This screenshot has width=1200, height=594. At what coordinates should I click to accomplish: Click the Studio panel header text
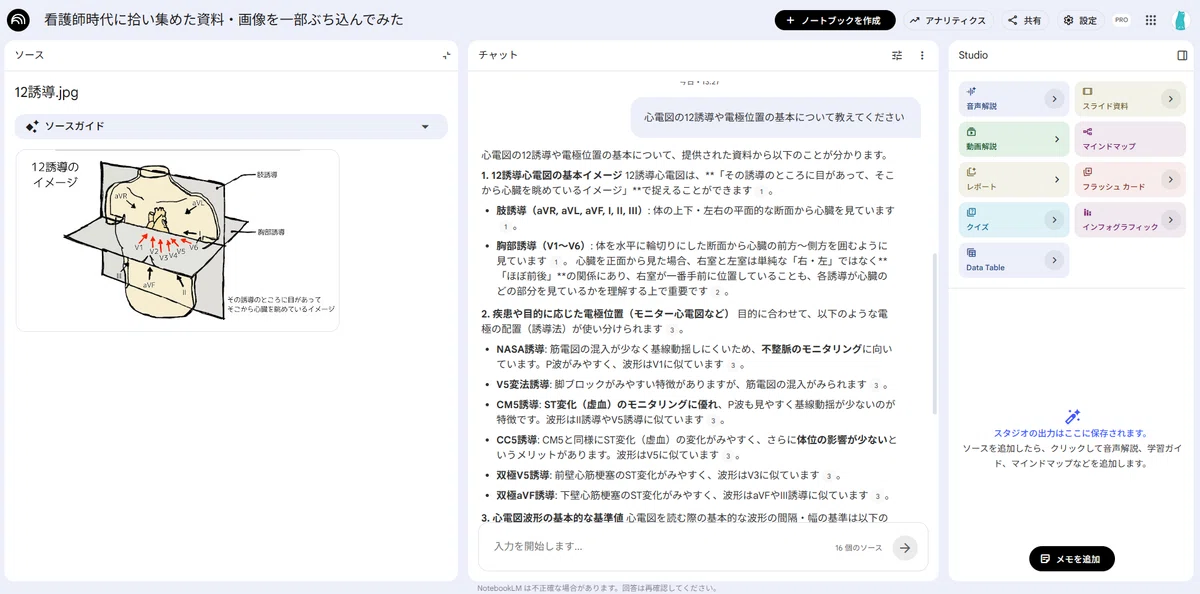coord(973,55)
